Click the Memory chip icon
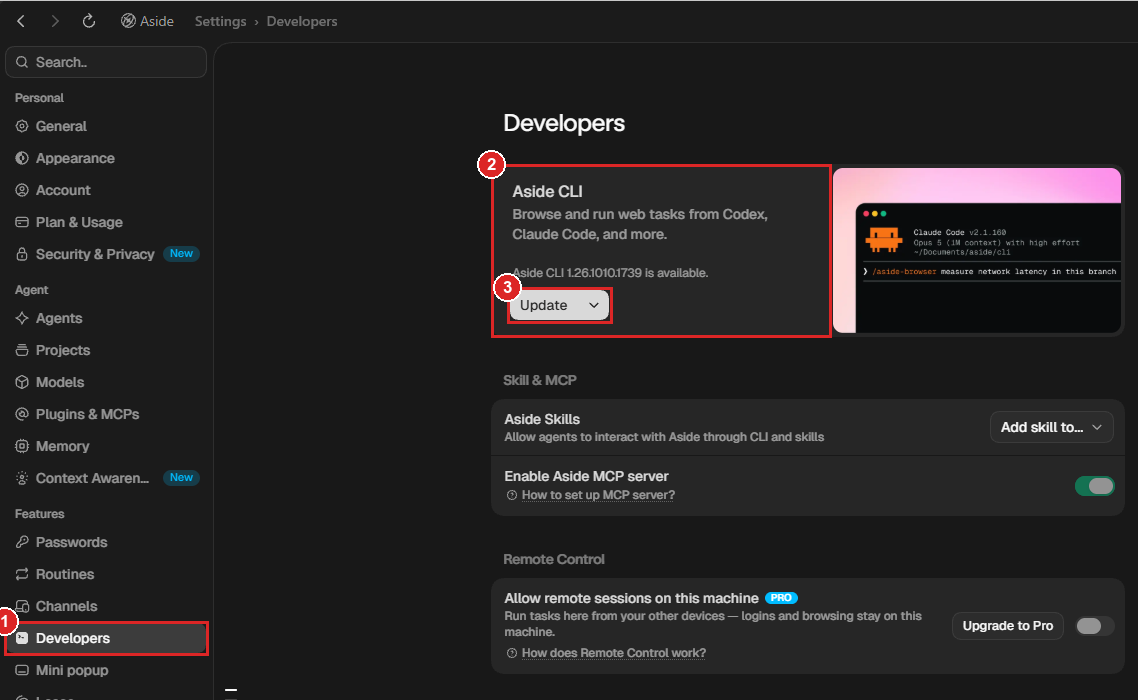This screenshot has width=1138, height=700. click(x=22, y=446)
